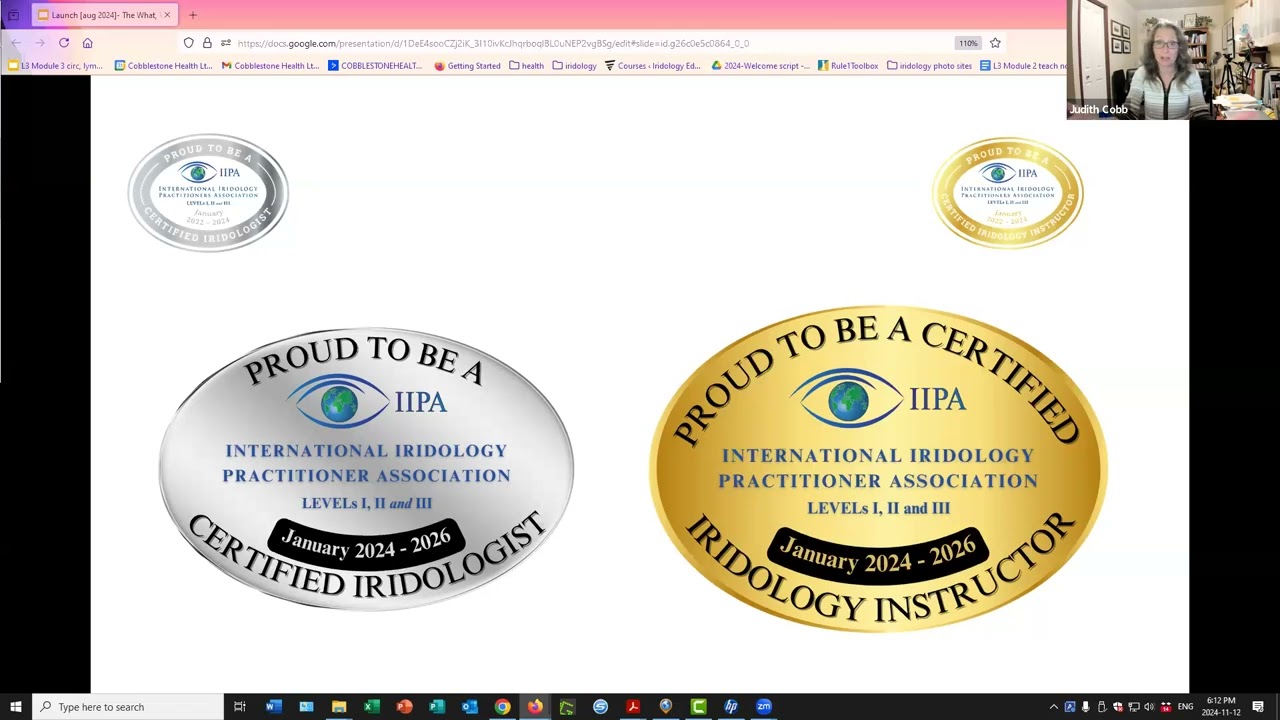The width and height of the screenshot is (1280, 720).
Task: Click the Judith Cobb webcam video
Action: point(1173,60)
